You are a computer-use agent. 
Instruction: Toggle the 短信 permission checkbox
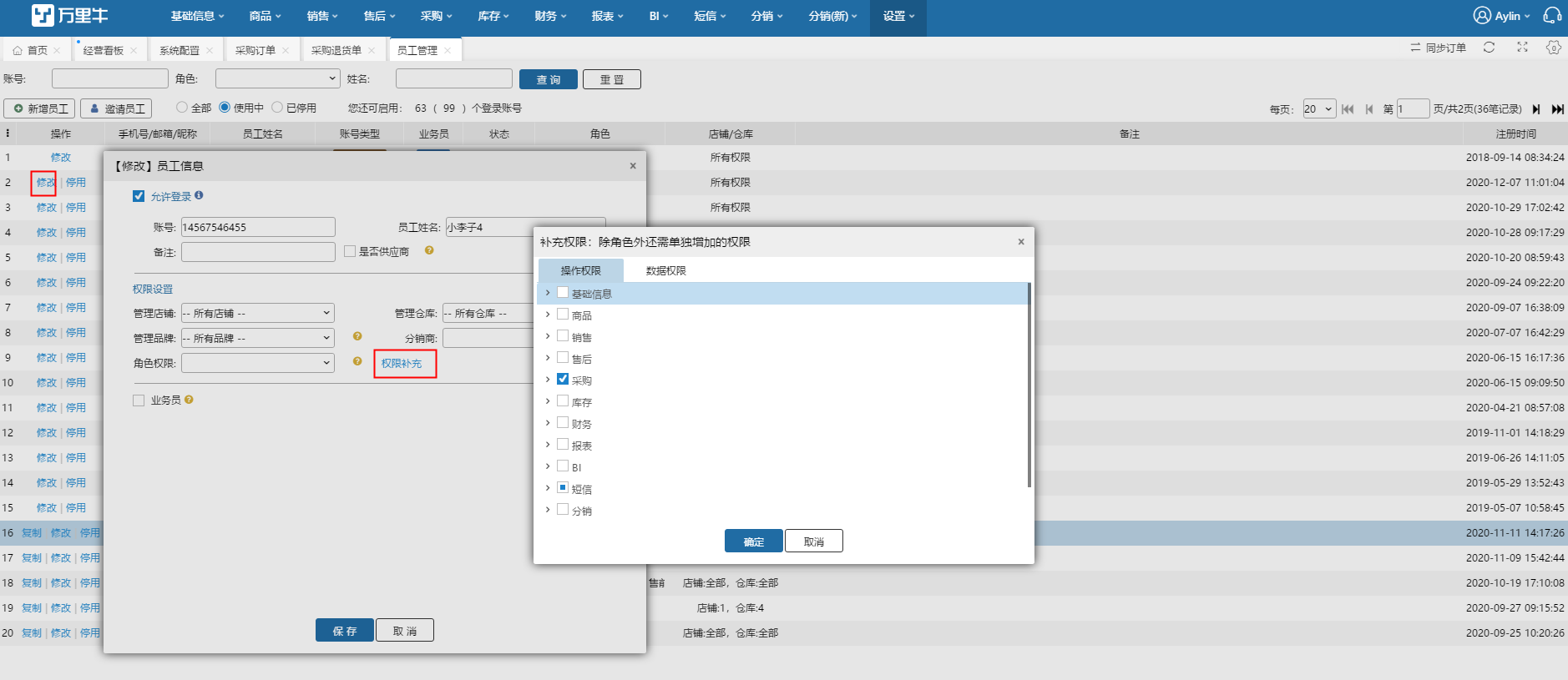[x=563, y=488]
